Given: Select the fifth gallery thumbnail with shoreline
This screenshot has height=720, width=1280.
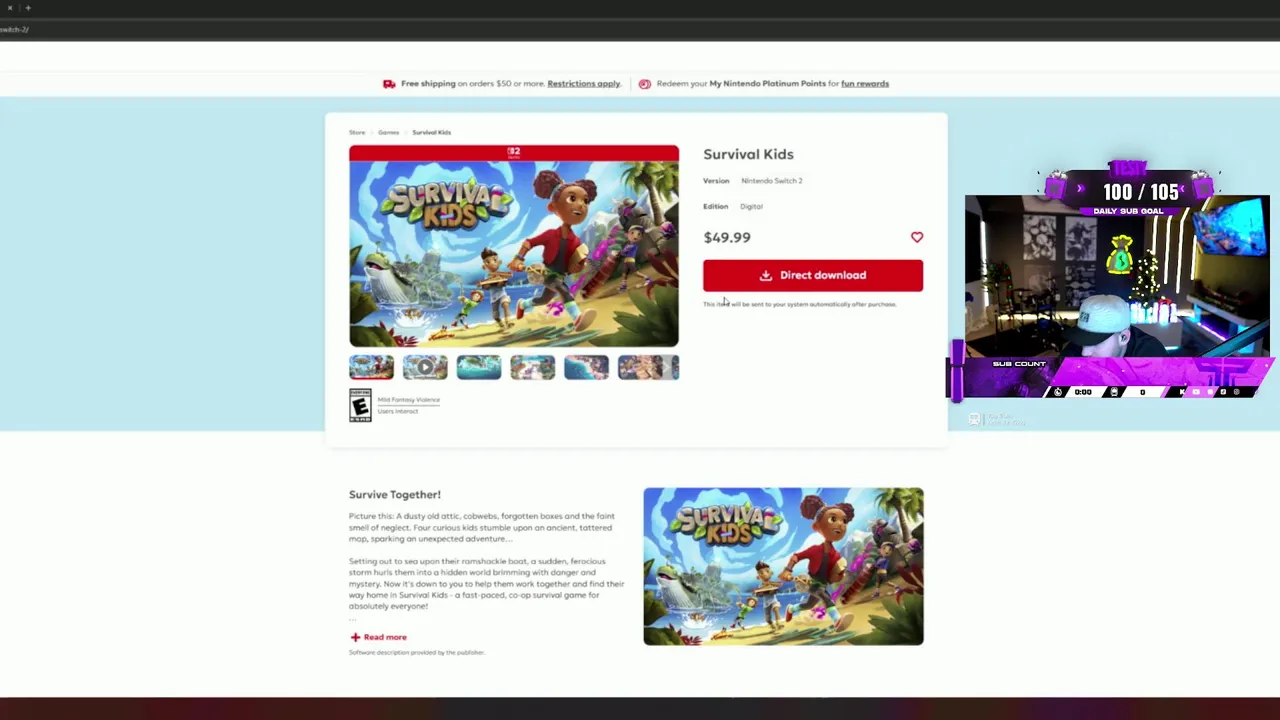Looking at the screenshot, I should click(586, 368).
